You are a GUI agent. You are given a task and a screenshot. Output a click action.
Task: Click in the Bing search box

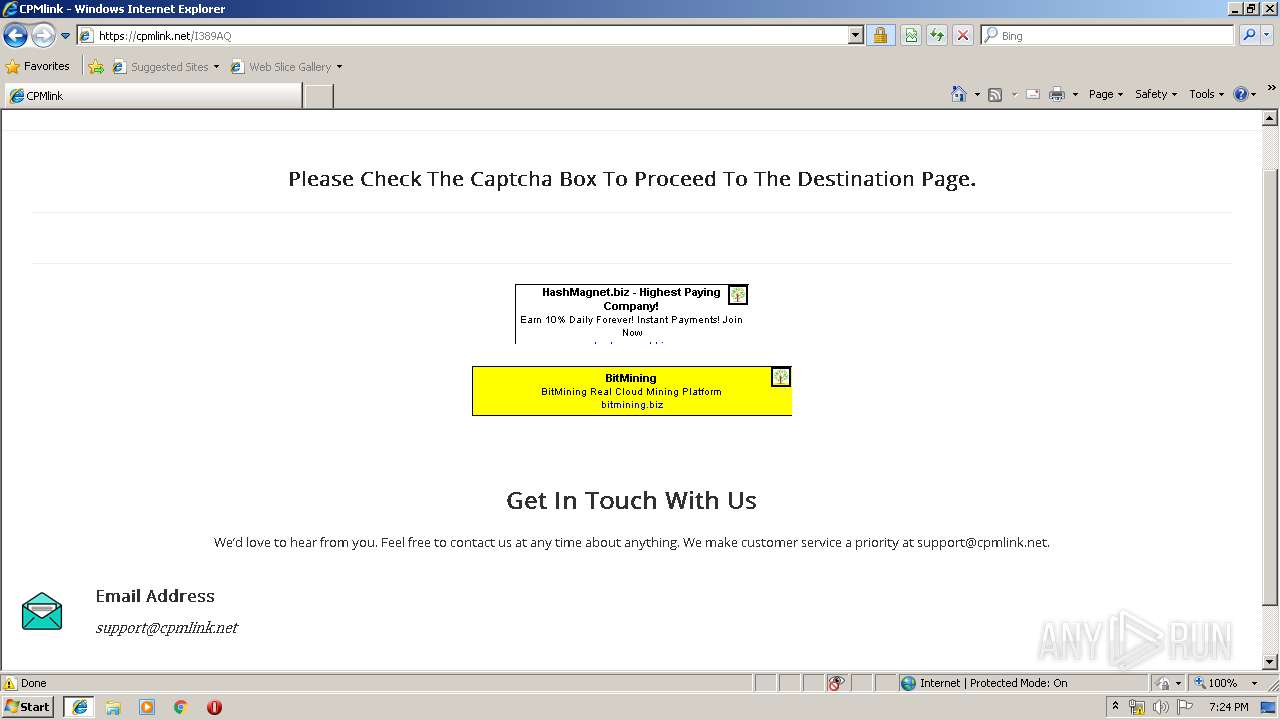(1108, 36)
